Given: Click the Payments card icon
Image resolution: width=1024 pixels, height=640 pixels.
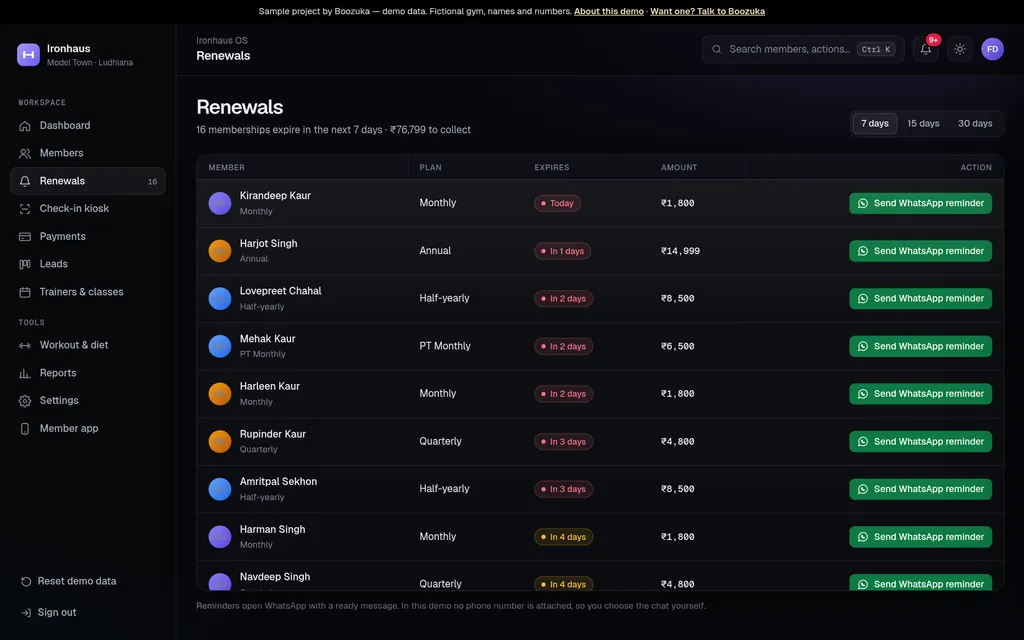Looking at the screenshot, I should coord(25,236).
